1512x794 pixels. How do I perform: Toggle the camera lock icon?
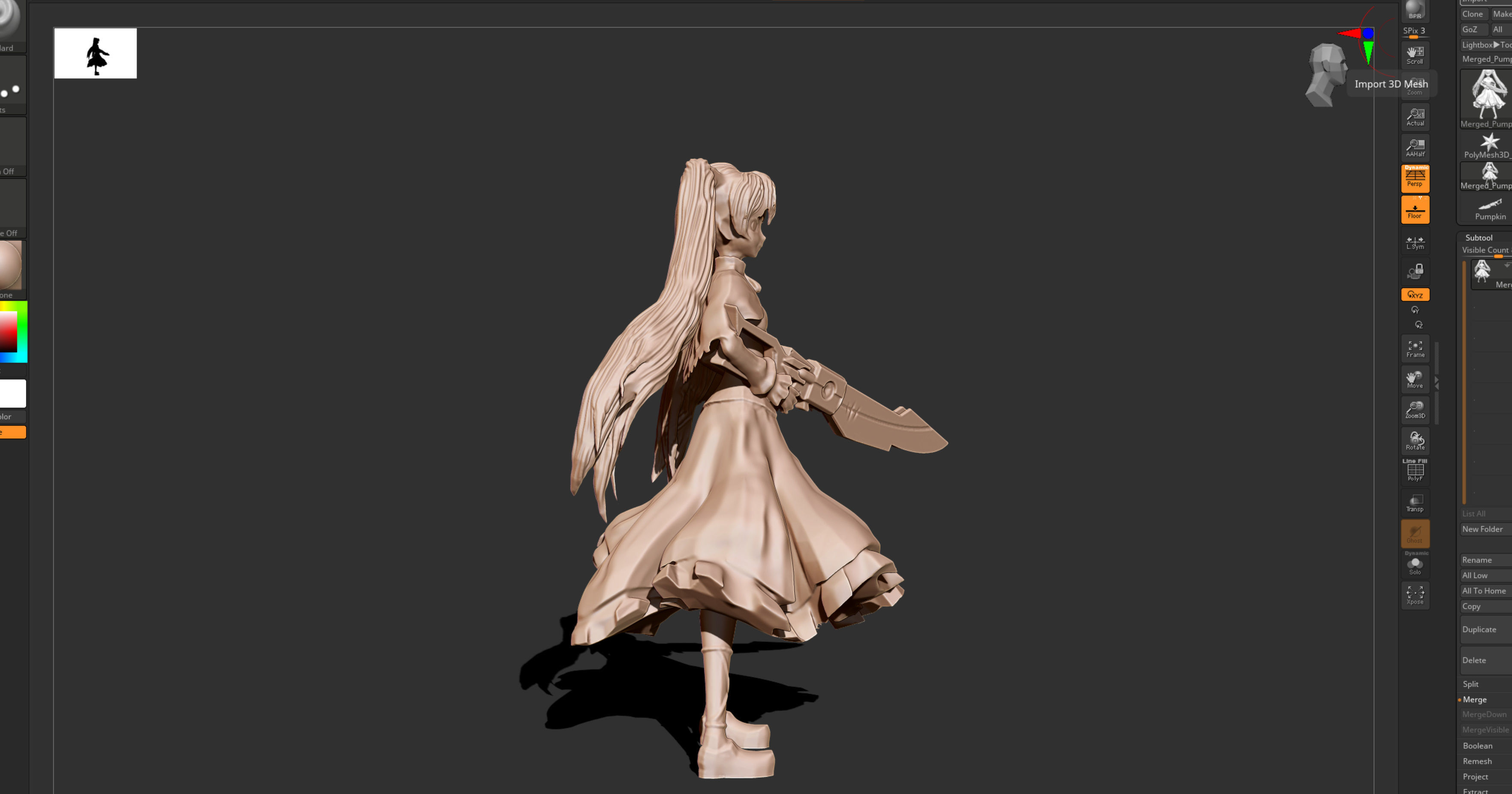coord(1415,271)
